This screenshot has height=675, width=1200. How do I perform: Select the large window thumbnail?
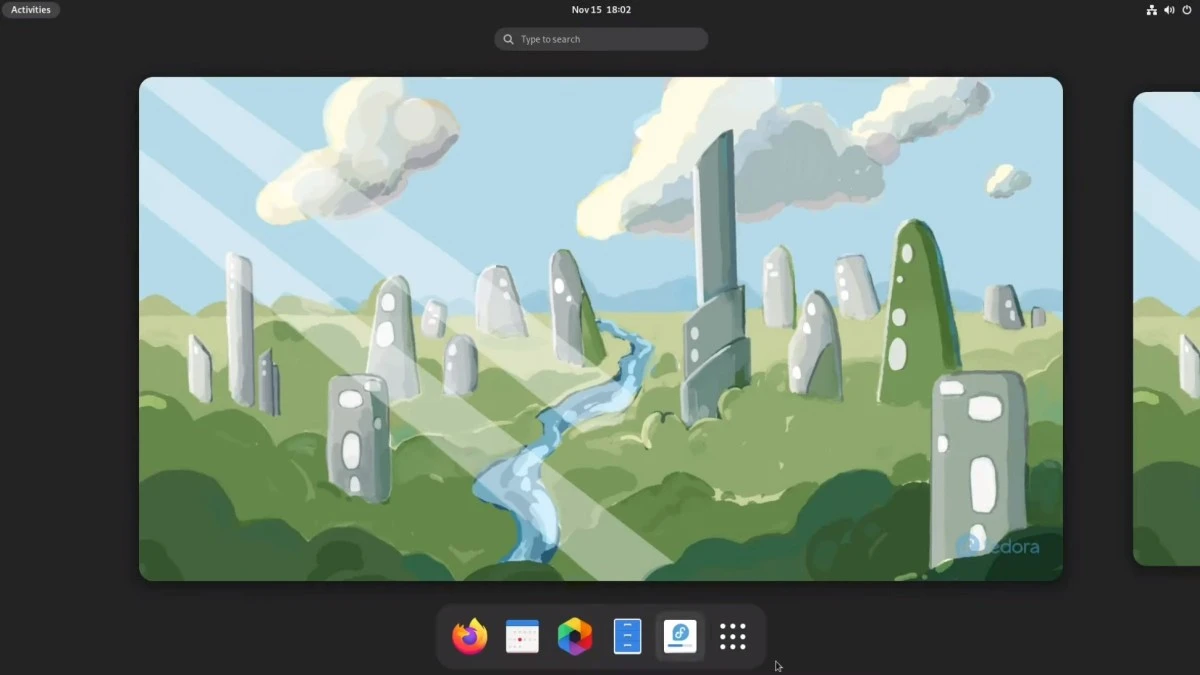pos(600,328)
